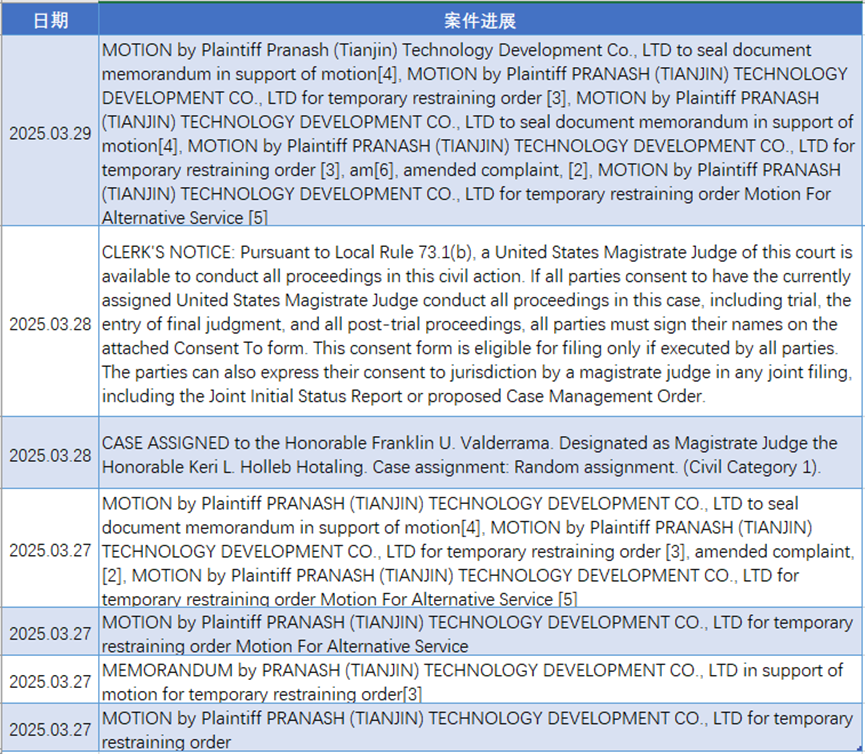Select the date cell beside CLERK'S NOTICE
The height and width of the screenshot is (754, 865).
(x=50, y=322)
